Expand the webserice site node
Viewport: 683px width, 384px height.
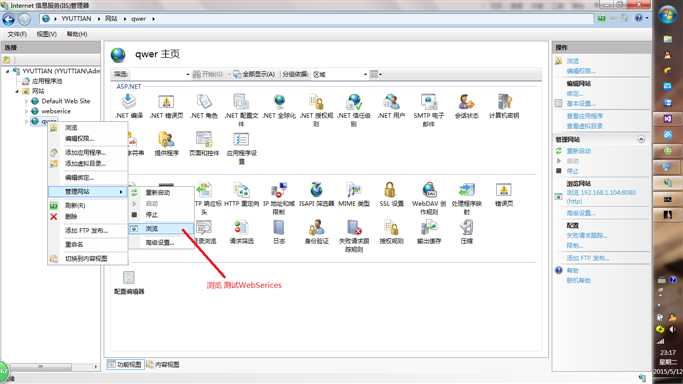pyautogui.click(x=27, y=111)
